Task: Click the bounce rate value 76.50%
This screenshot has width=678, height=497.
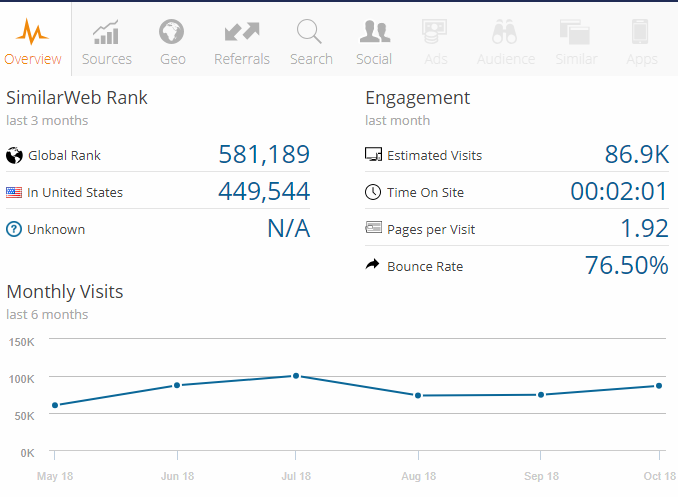Action: point(627,265)
